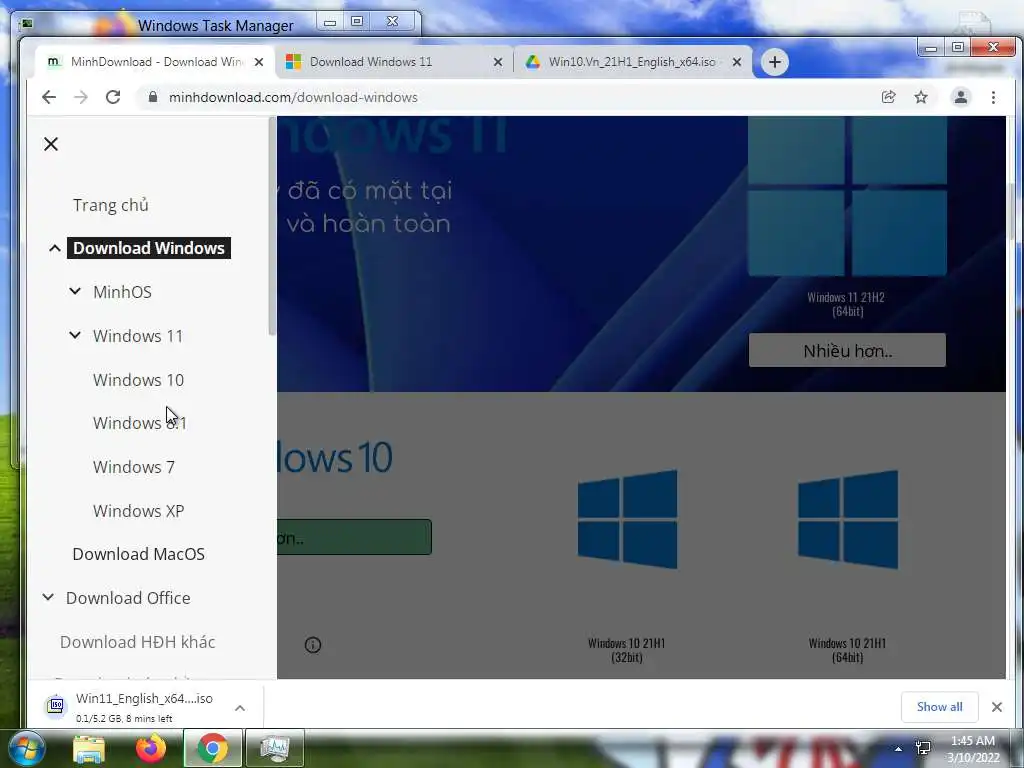The image size is (1024, 768).
Task: Click the padlock site info icon
Action: coord(153,97)
